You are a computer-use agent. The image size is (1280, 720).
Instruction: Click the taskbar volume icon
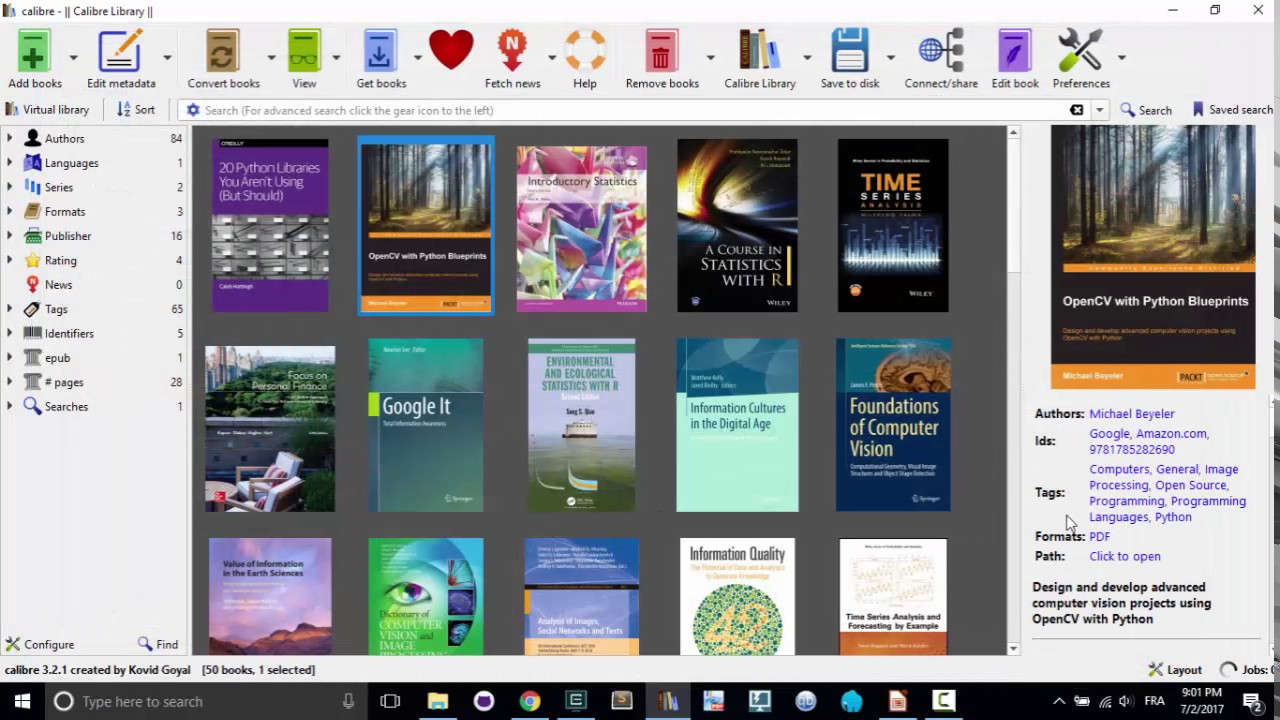coord(1127,701)
